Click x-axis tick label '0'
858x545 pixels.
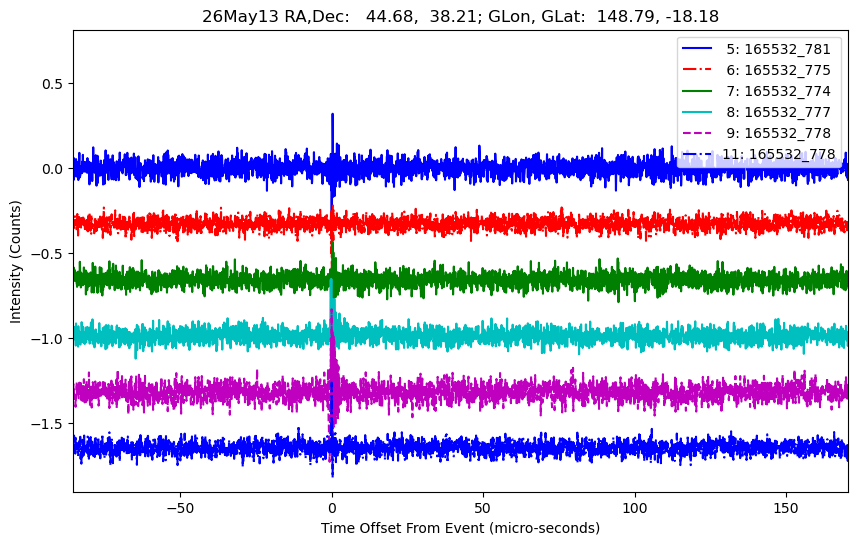332,508
